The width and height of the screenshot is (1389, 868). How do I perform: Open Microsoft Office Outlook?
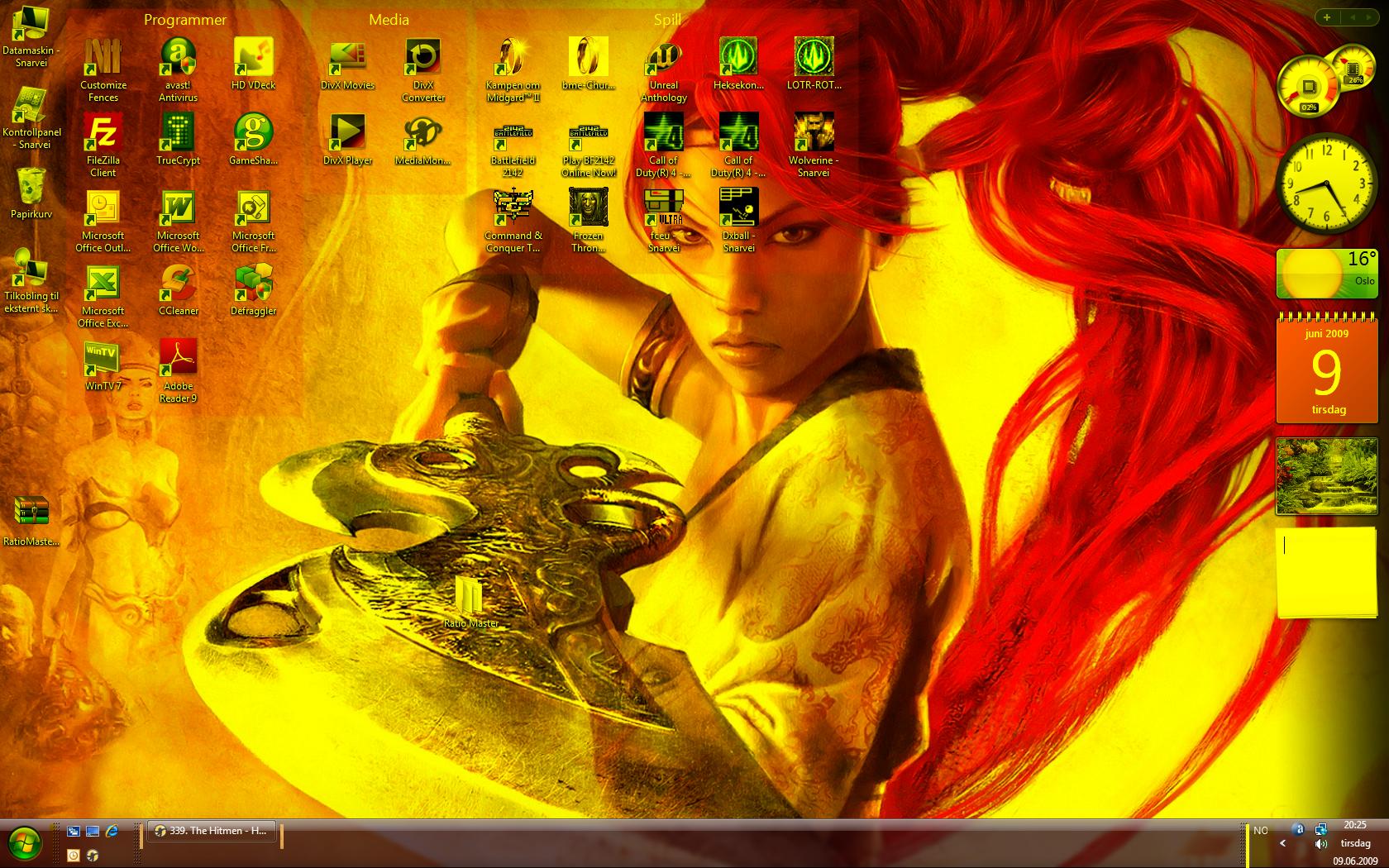click(x=103, y=221)
